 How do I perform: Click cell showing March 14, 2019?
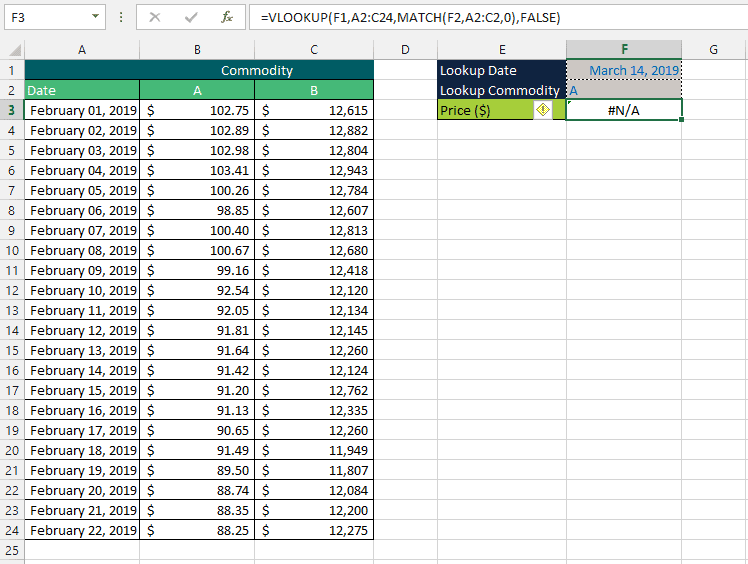[624, 70]
